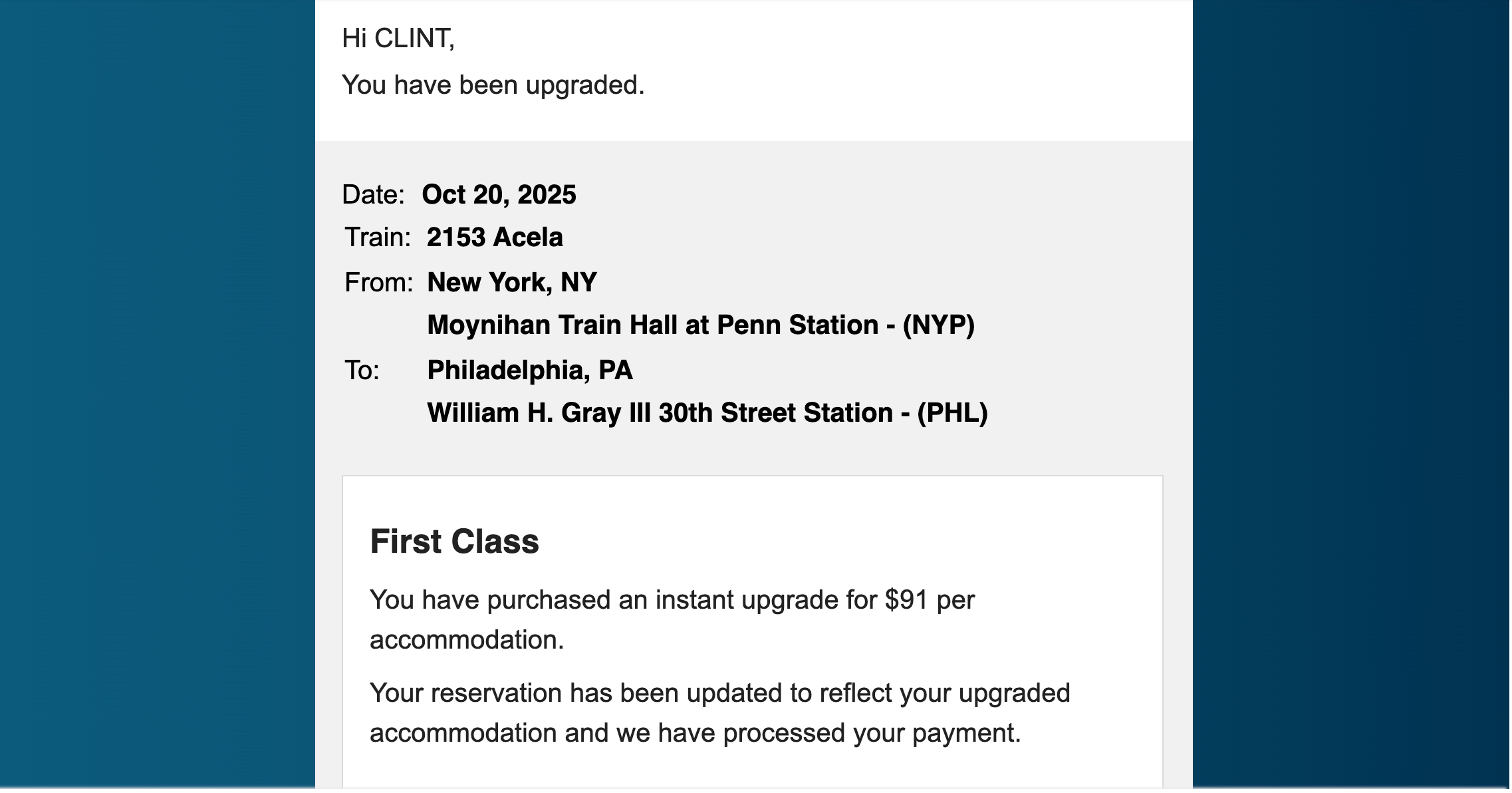This screenshot has height=793, width=1512.
Task: Select the train name 2153 Acela
Action: pyautogui.click(x=495, y=238)
